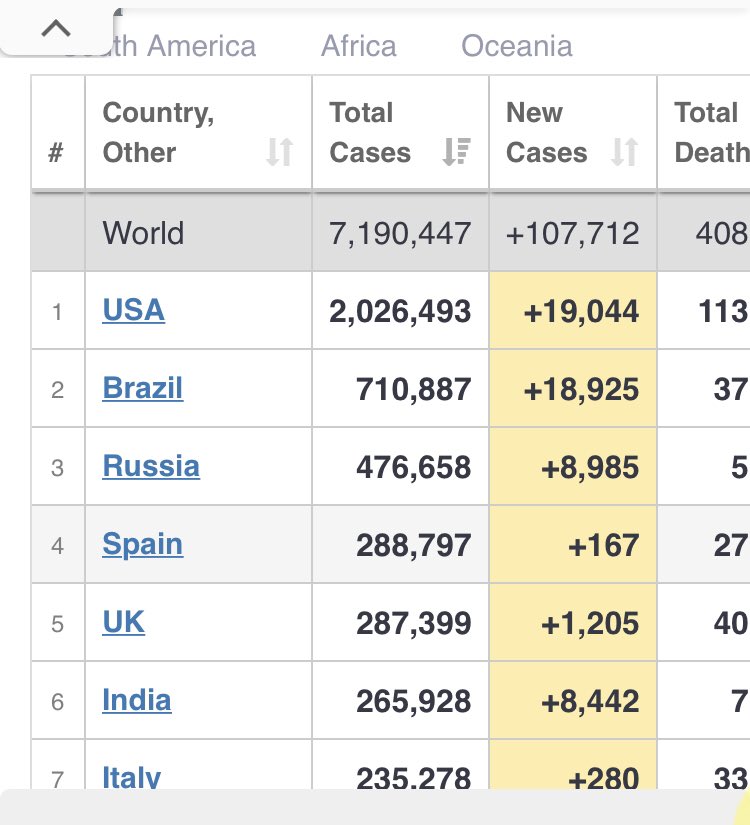The height and width of the screenshot is (825, 750).
Task: Open the Italy country link
Action: [x=132, y=777]
